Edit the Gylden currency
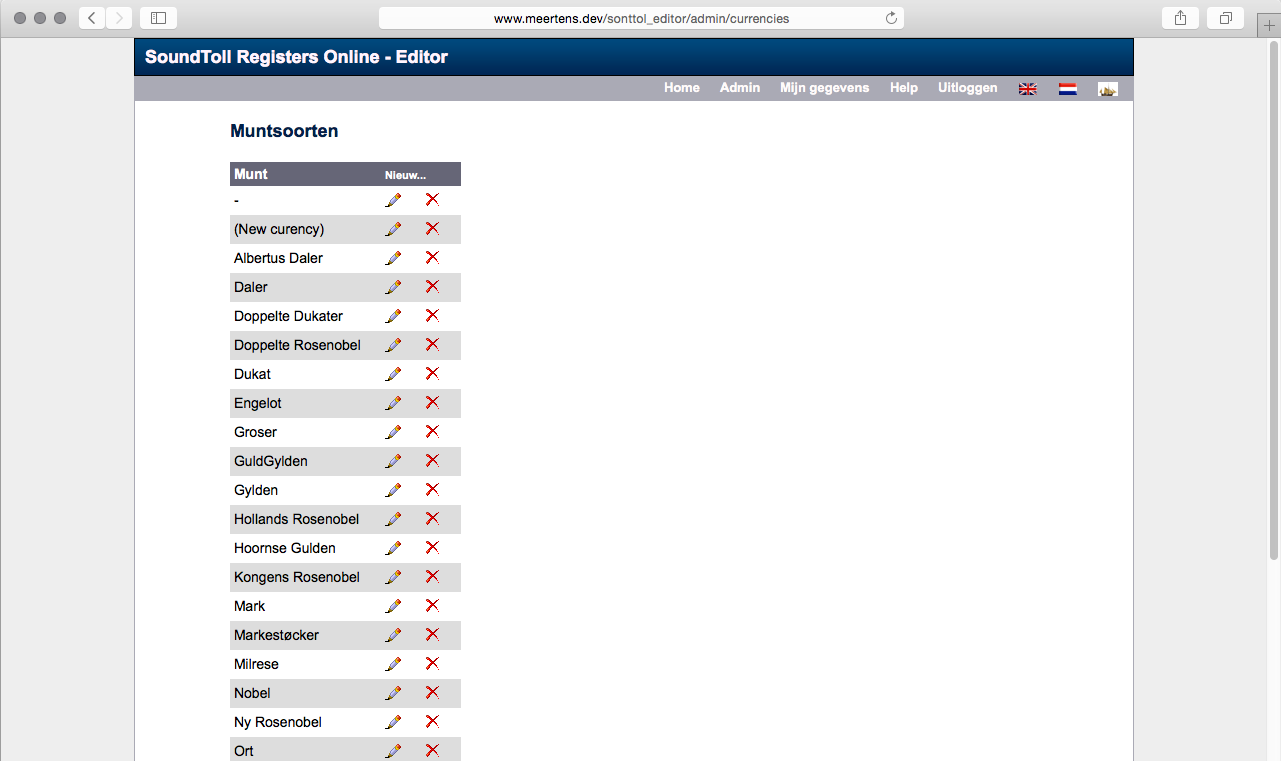 click(393, 490)
